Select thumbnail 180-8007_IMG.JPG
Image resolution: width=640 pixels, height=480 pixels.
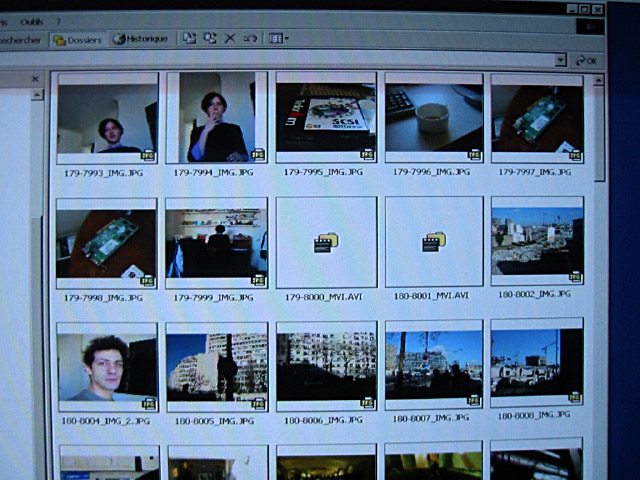[x=434, y=365]
